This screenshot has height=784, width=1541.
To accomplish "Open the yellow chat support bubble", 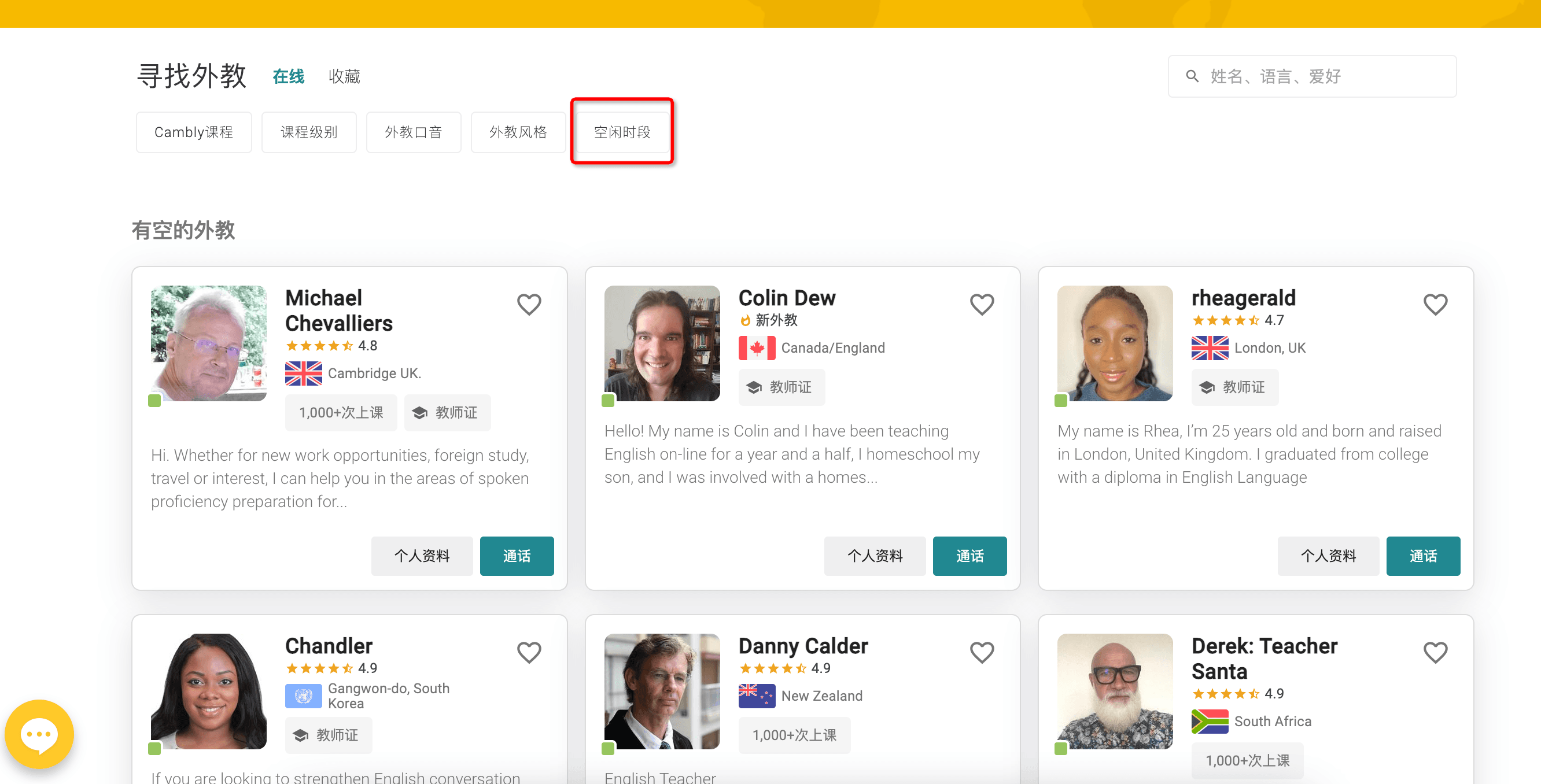I will pyautogui.click(x=39, y=734).
